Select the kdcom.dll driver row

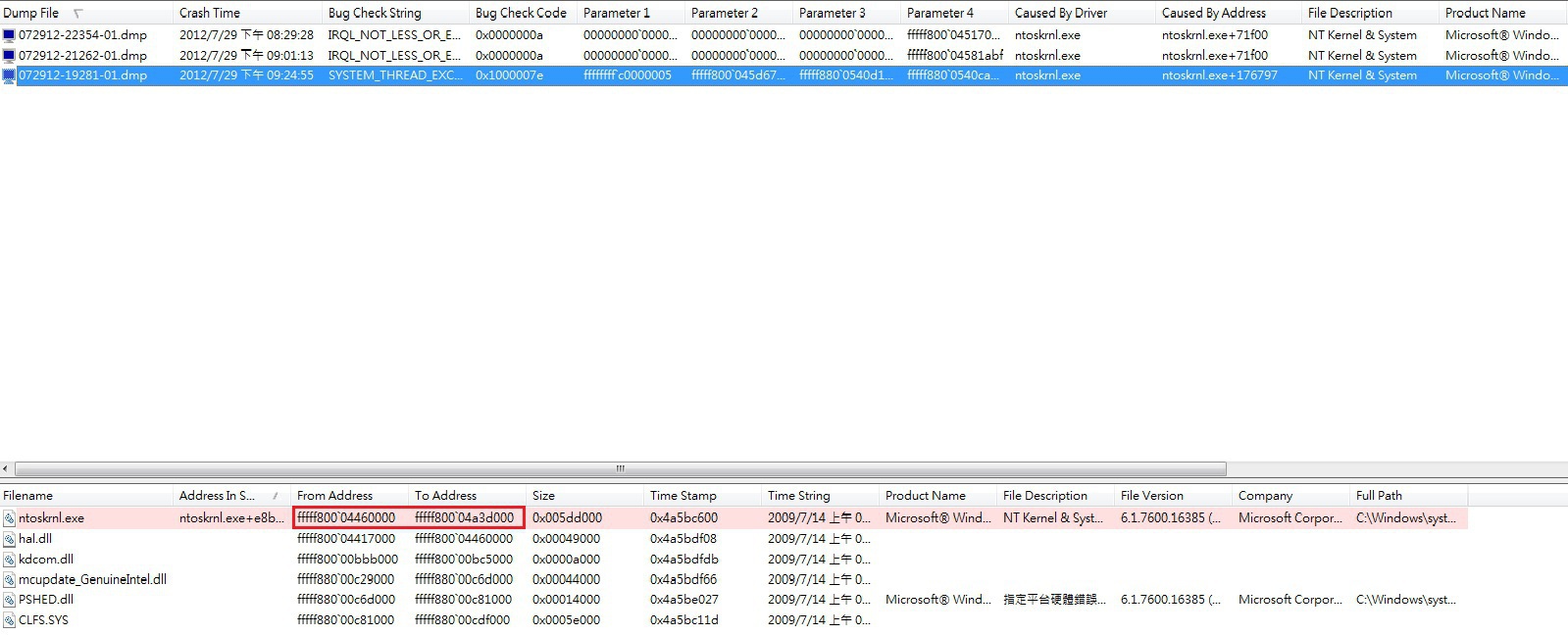tap(733, 559)
